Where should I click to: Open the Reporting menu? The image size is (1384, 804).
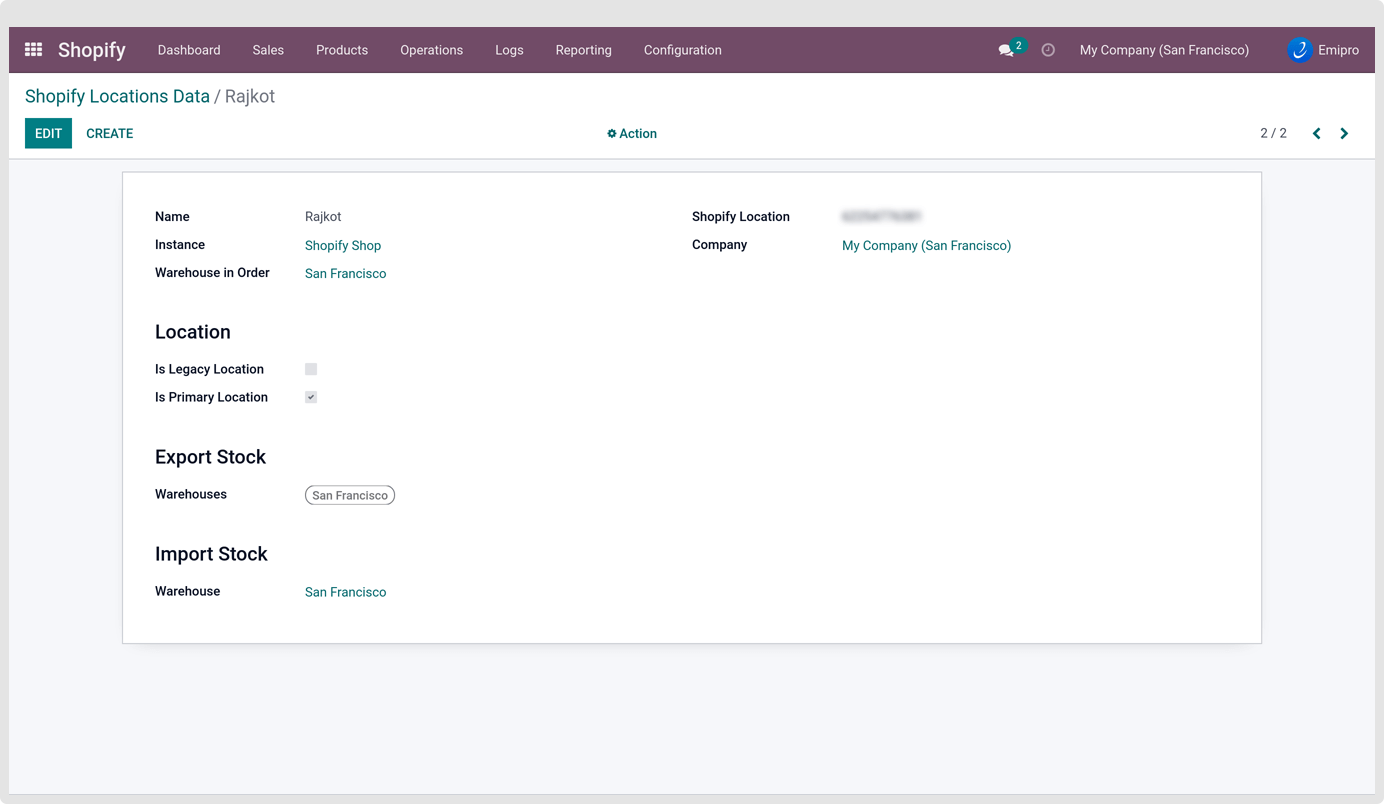[583, 50]
